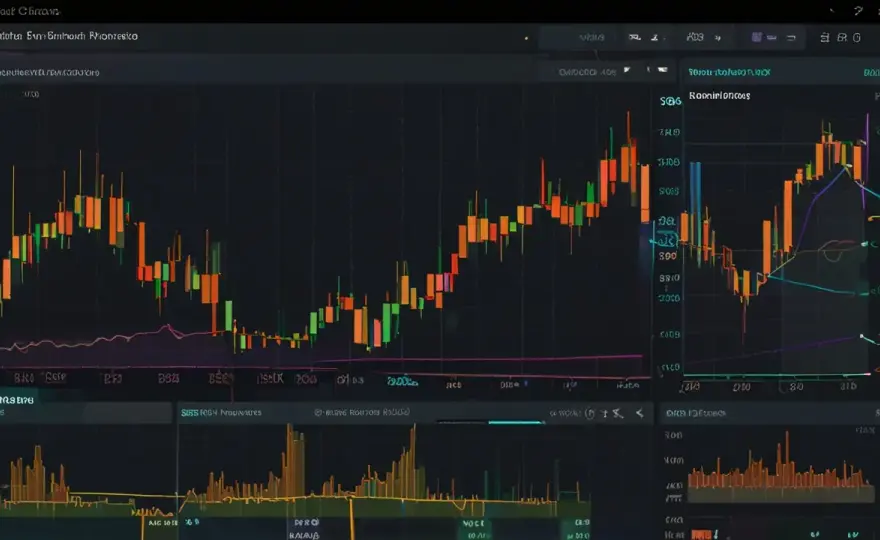Click the white bracket icon after blue dash
This screenshot has width=880, height=540.
pos(791,38)
